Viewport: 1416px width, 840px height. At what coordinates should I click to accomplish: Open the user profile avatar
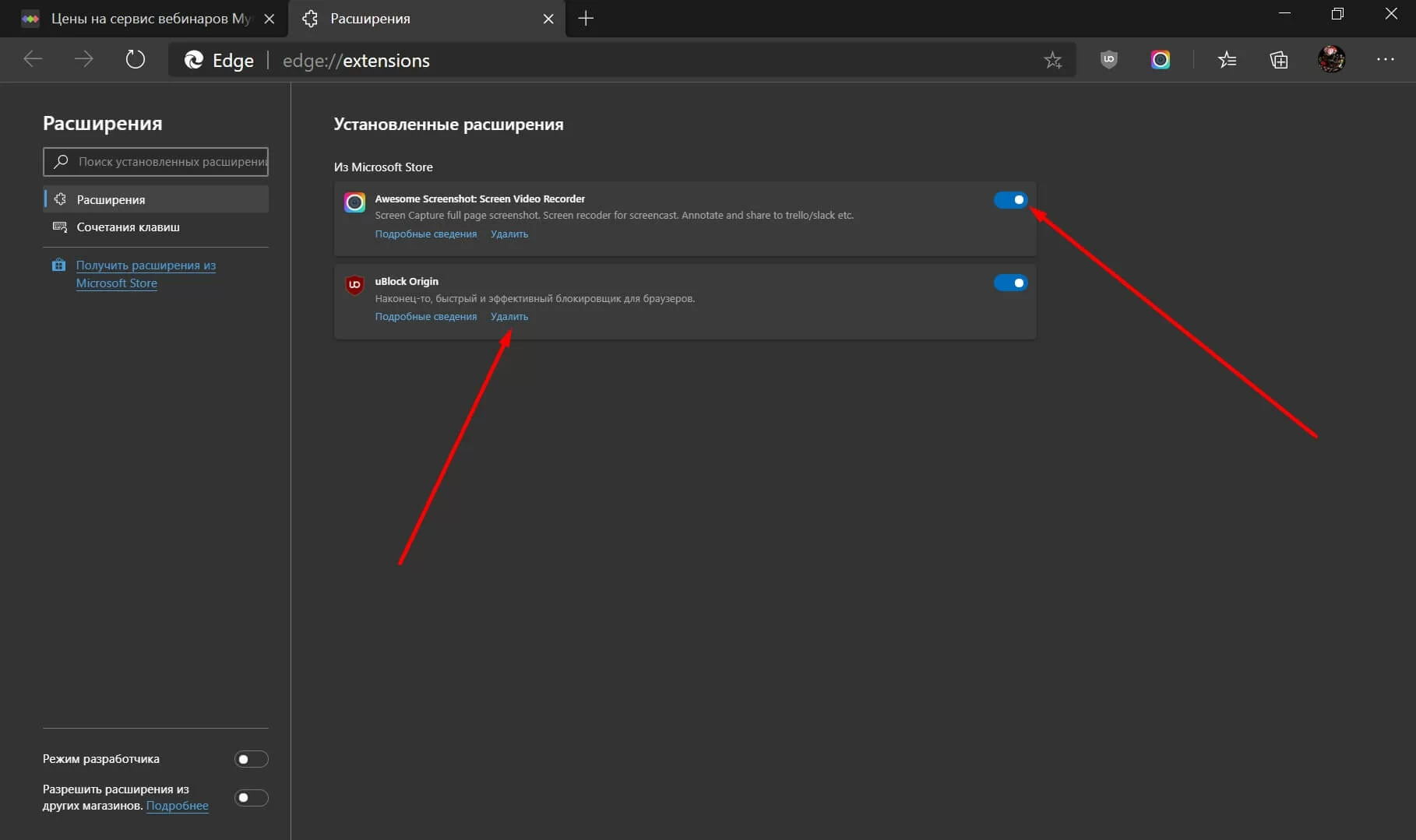(x=1331, y=59)
